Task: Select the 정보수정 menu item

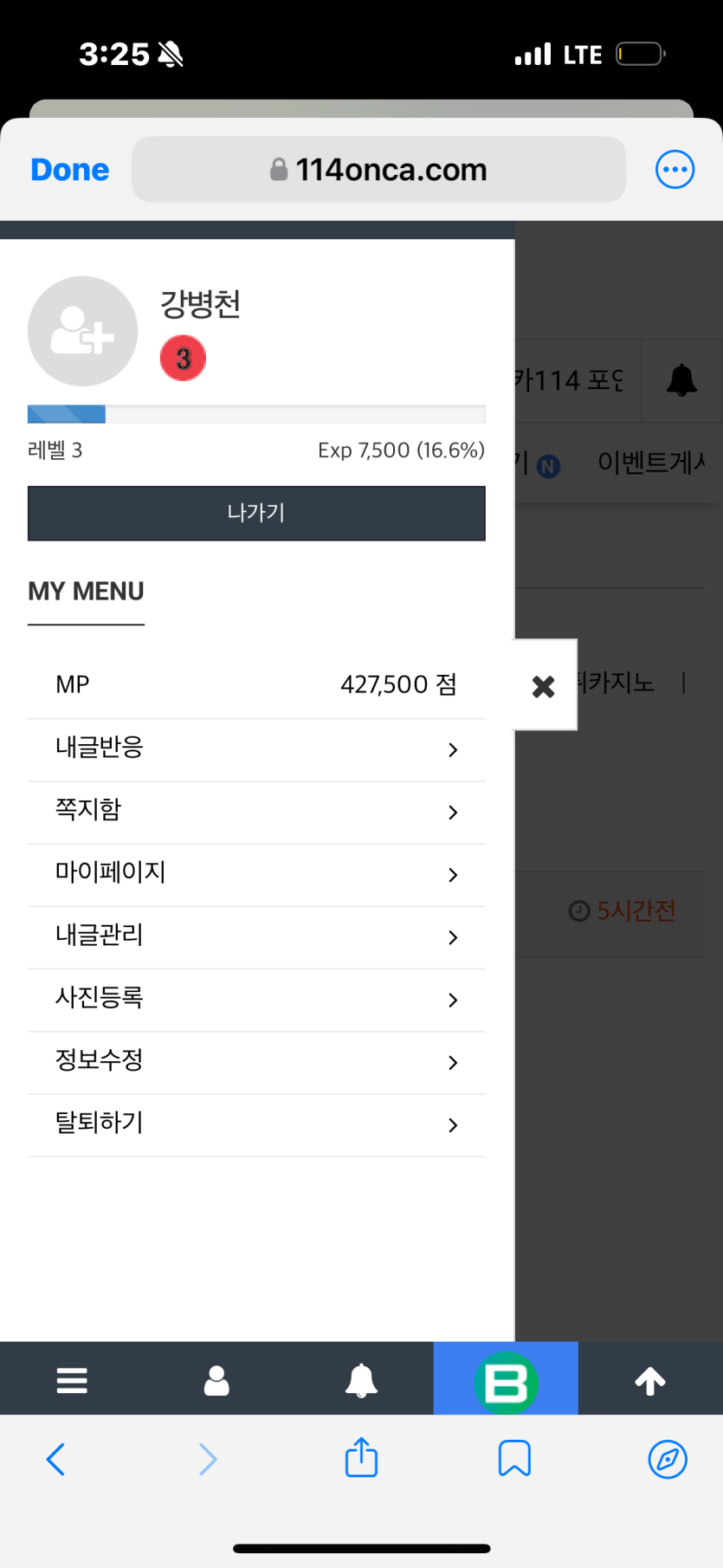Action: coord(256,1062)
